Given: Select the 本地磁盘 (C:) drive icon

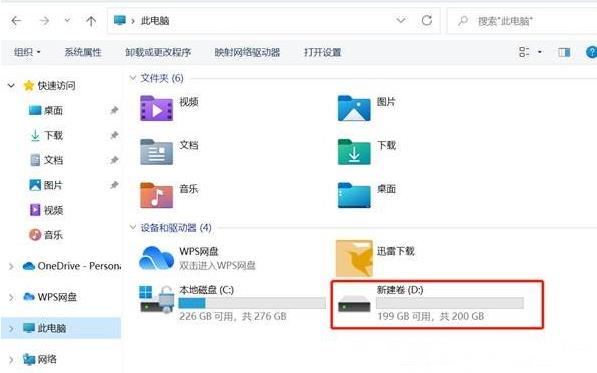Looking at the screenshot, I should point(157,299).
